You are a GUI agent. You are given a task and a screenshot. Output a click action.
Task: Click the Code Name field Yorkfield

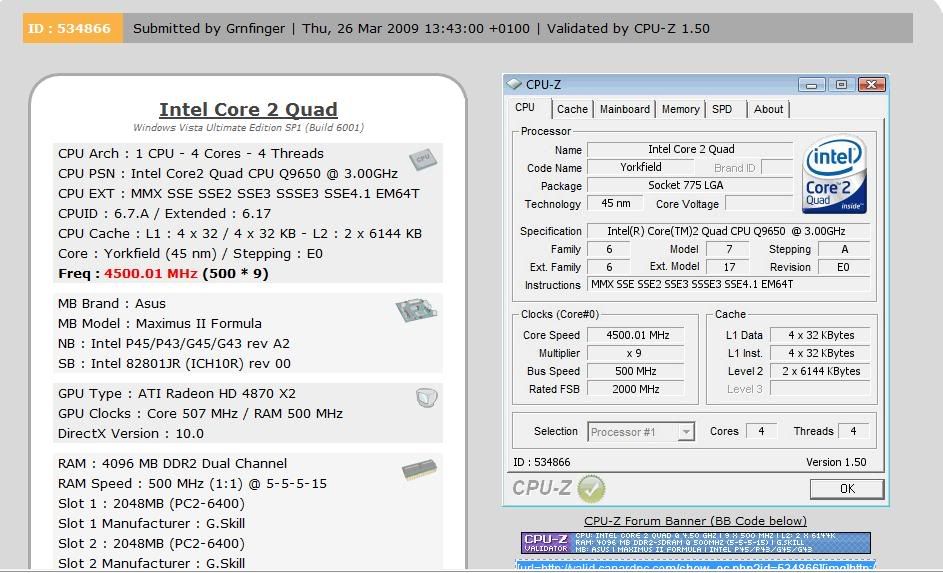640,167
